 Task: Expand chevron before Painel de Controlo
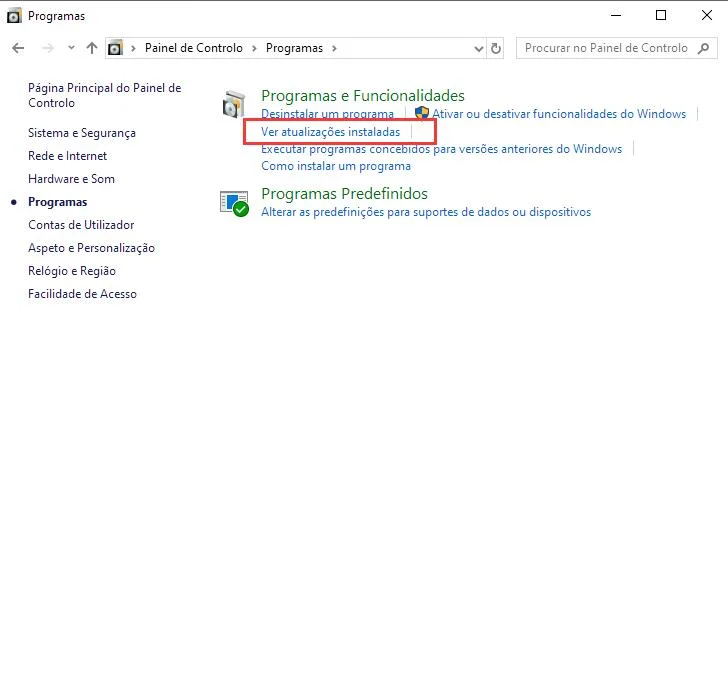133,48
